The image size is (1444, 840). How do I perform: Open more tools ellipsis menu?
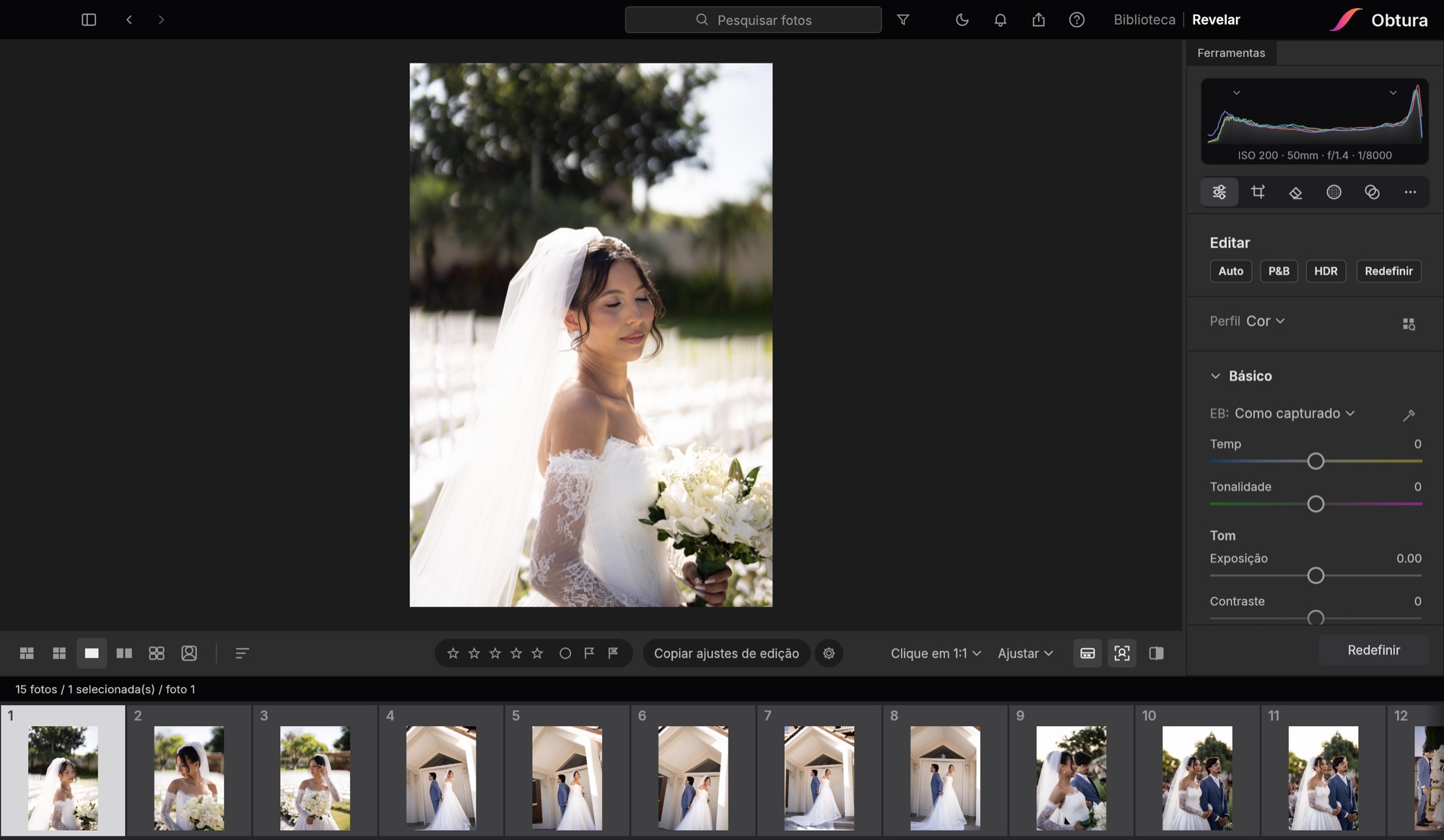[1410, 192]
